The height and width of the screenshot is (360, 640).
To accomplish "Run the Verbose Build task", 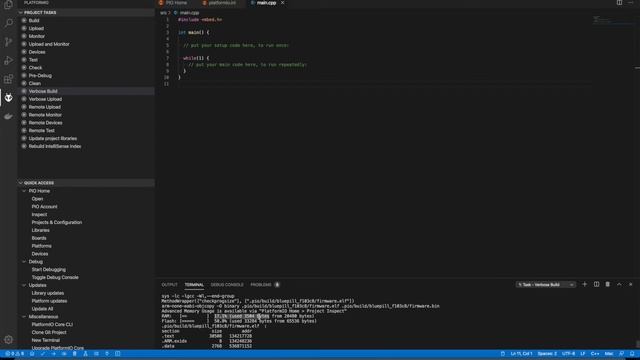I will coord(43,91).
